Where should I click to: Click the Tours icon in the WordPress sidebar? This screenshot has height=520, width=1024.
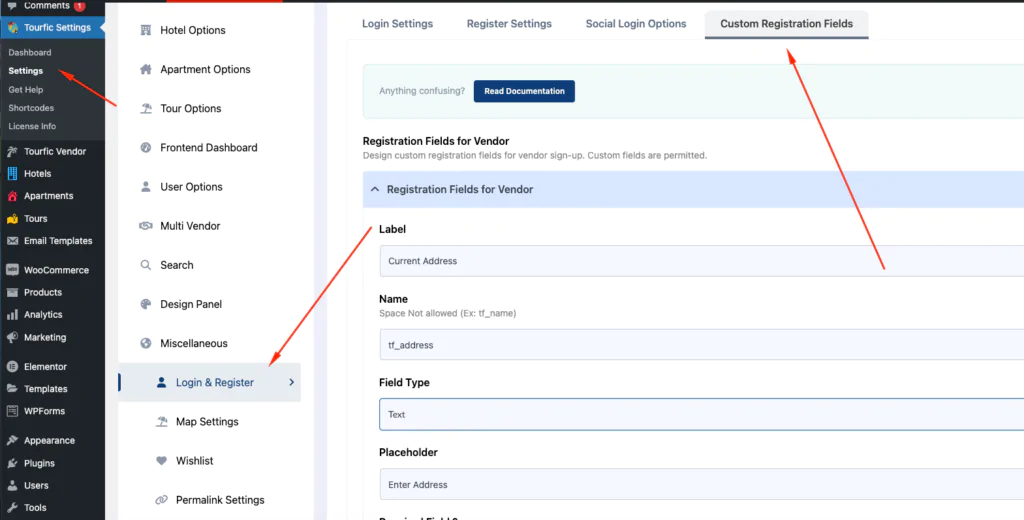[12, 219]
